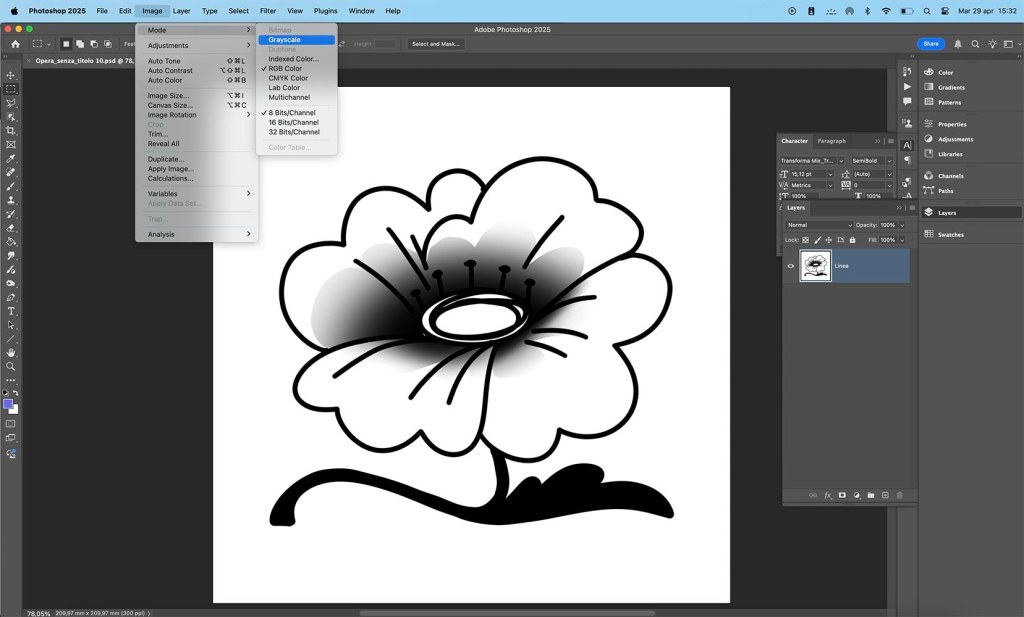
Task: Click the foreground color swatch
Action: click(x=8, y=404)
